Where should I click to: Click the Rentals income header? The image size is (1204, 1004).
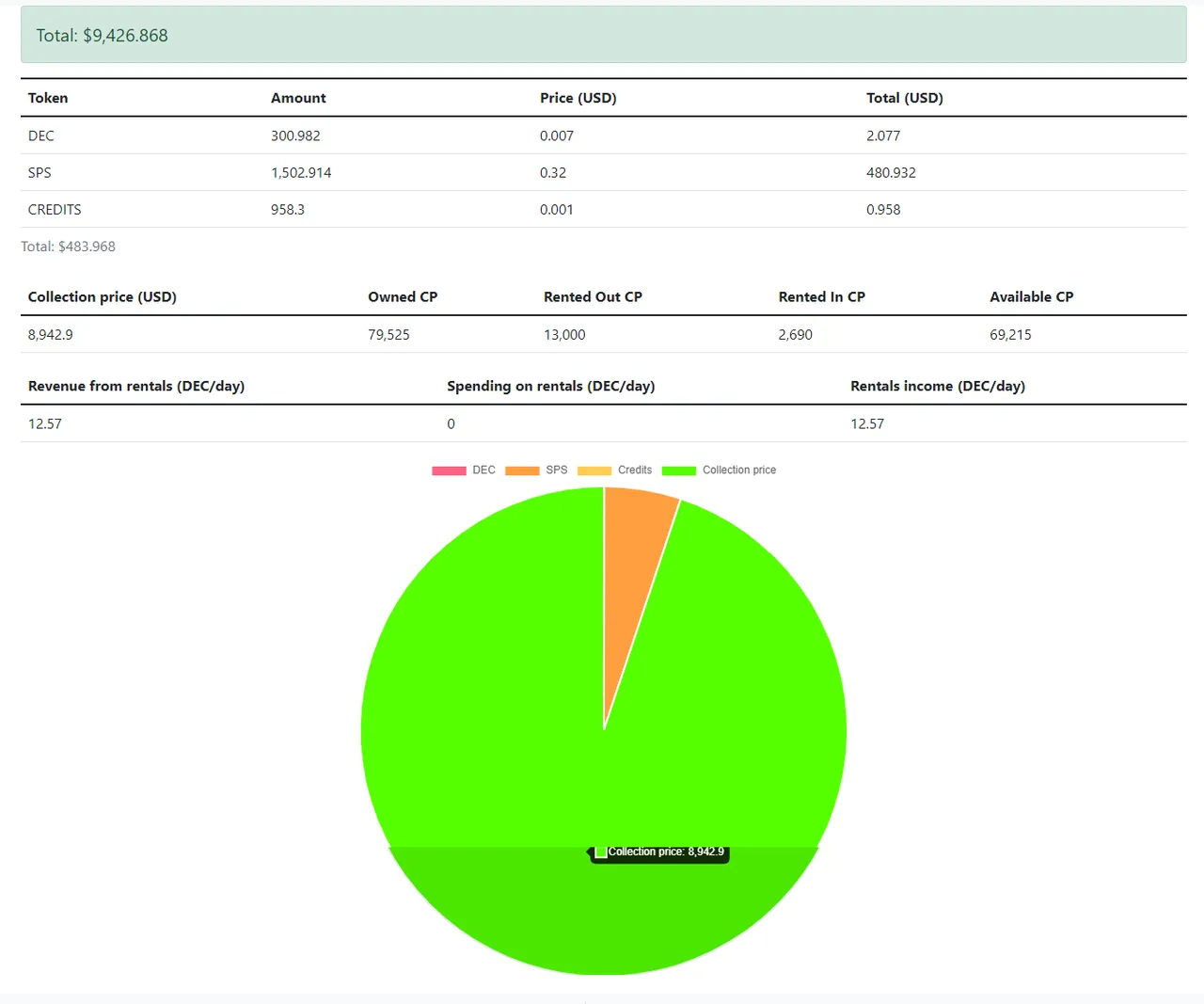click(938, 386)
